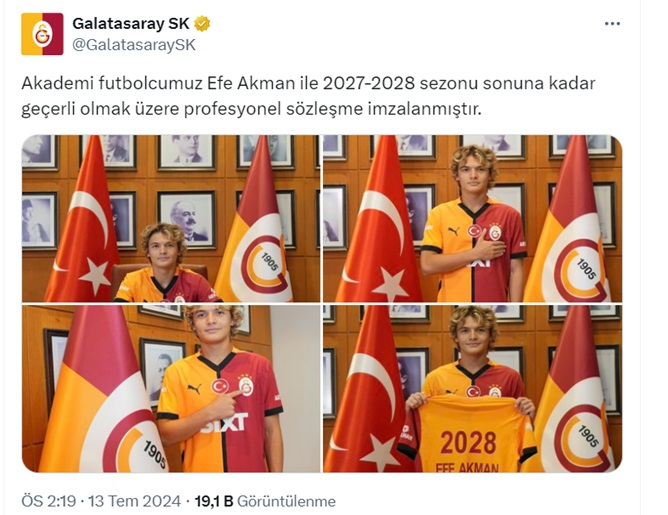Open the three-dot more options menu
The image size is (668, 515).
612,24
